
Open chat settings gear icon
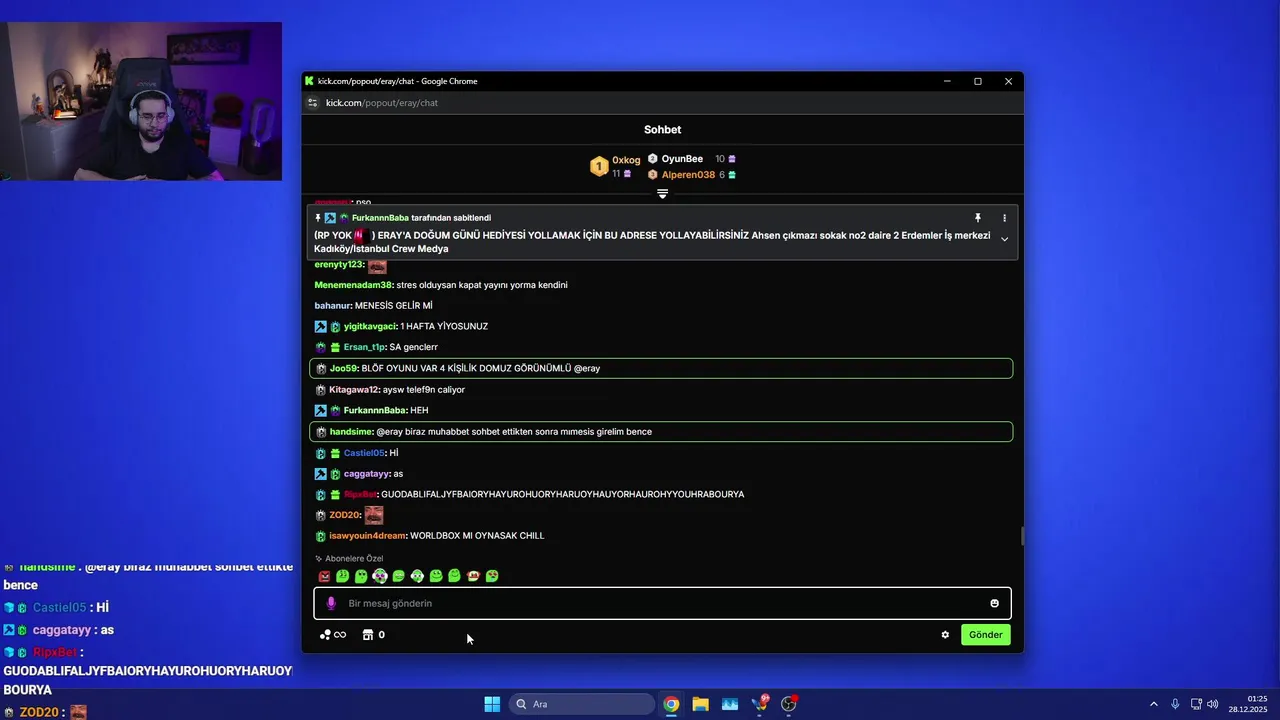click(945, 635)
